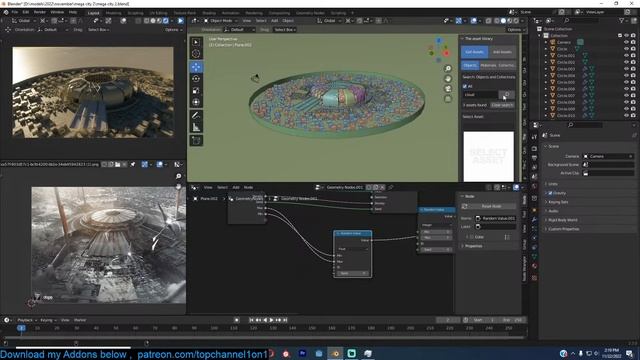
Task: Open the Camera selector dropdown in Scene properties
Action: (609, 156)
